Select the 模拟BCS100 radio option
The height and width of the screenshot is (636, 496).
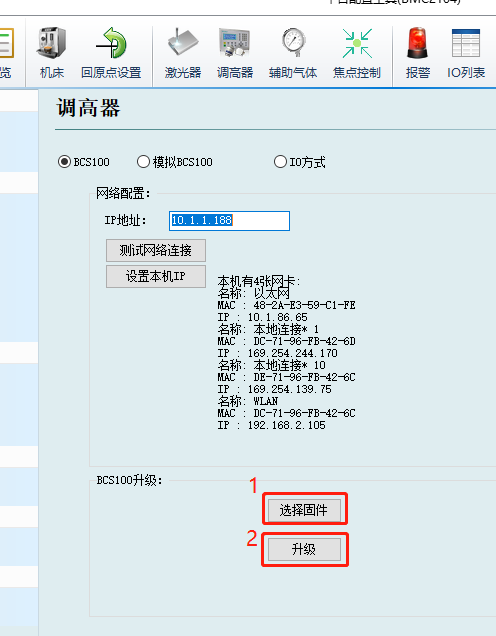(175, 162)
